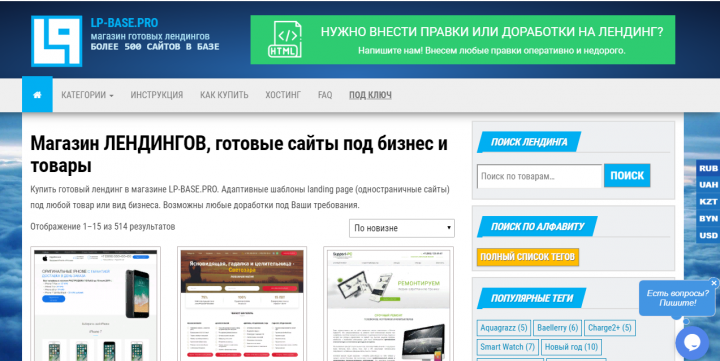Open the ИНСТРУКЦИЯ menu item
720x361 pixels.
pos(157,95)
